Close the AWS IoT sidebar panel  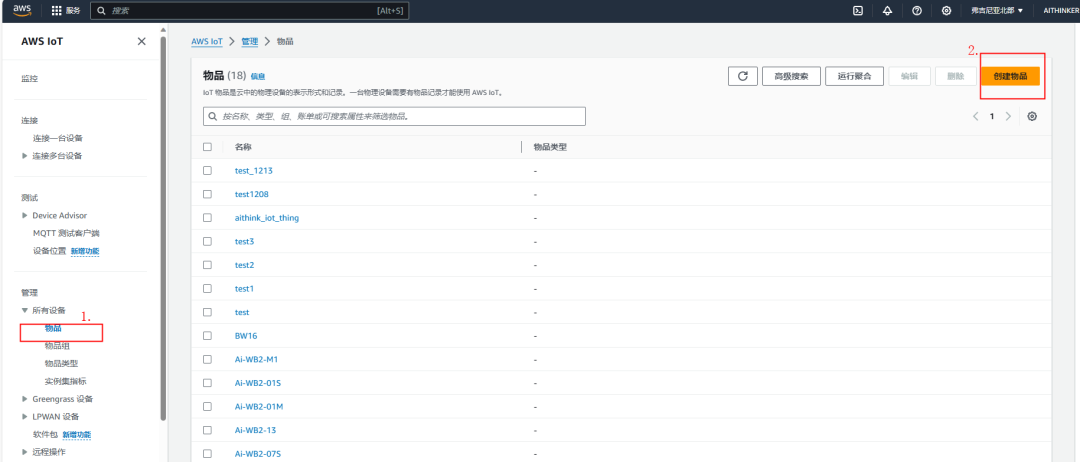pos(141,41)
